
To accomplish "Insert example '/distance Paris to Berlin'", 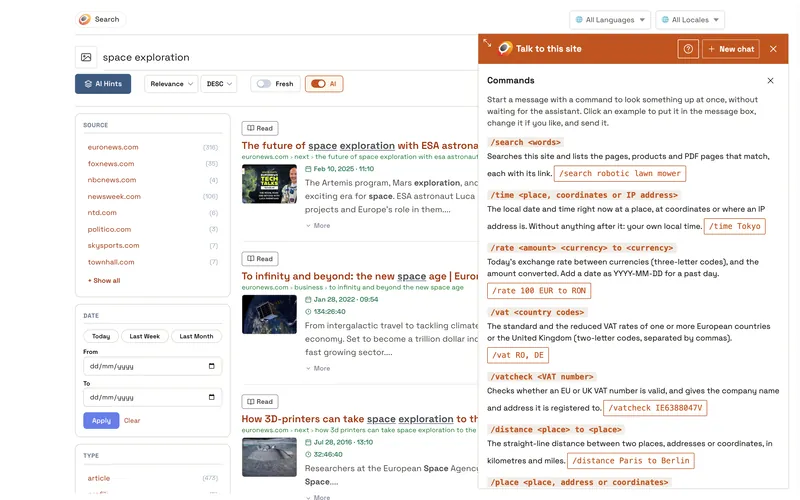I will [x=631, y=461].
